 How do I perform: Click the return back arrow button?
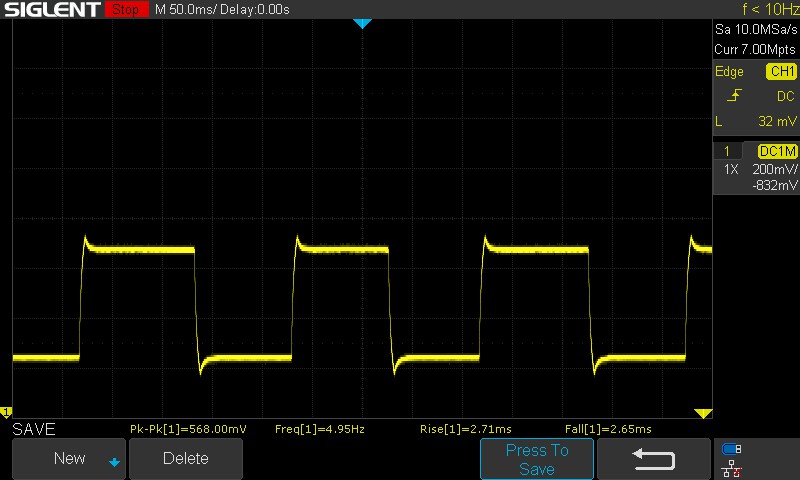(653, 459)
